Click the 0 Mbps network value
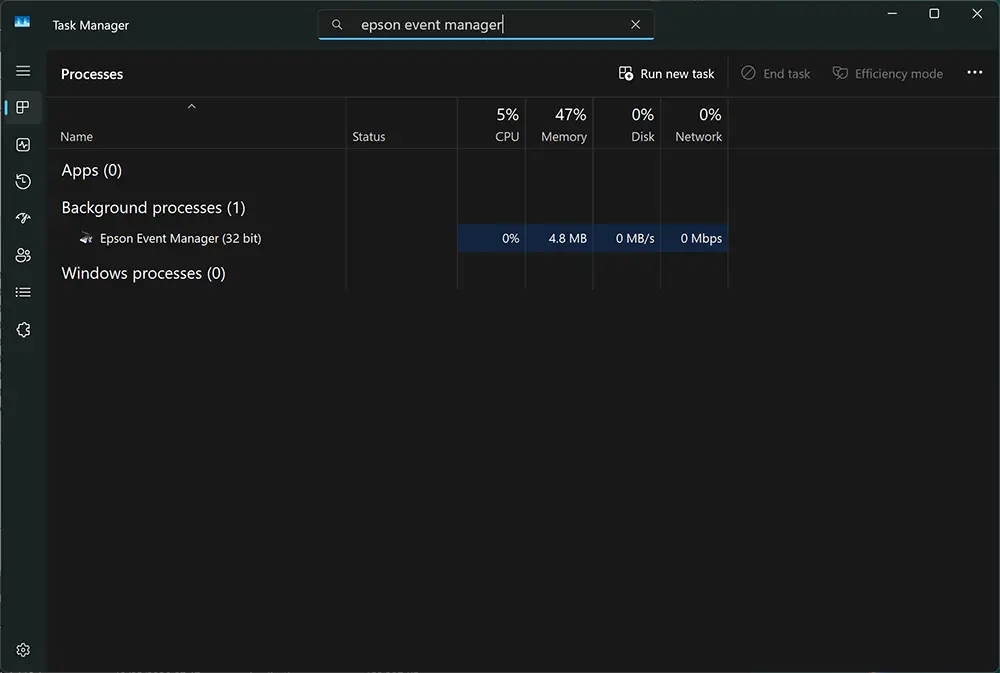1000x673 pixels. pyautogui.click(x=701, y=239)
